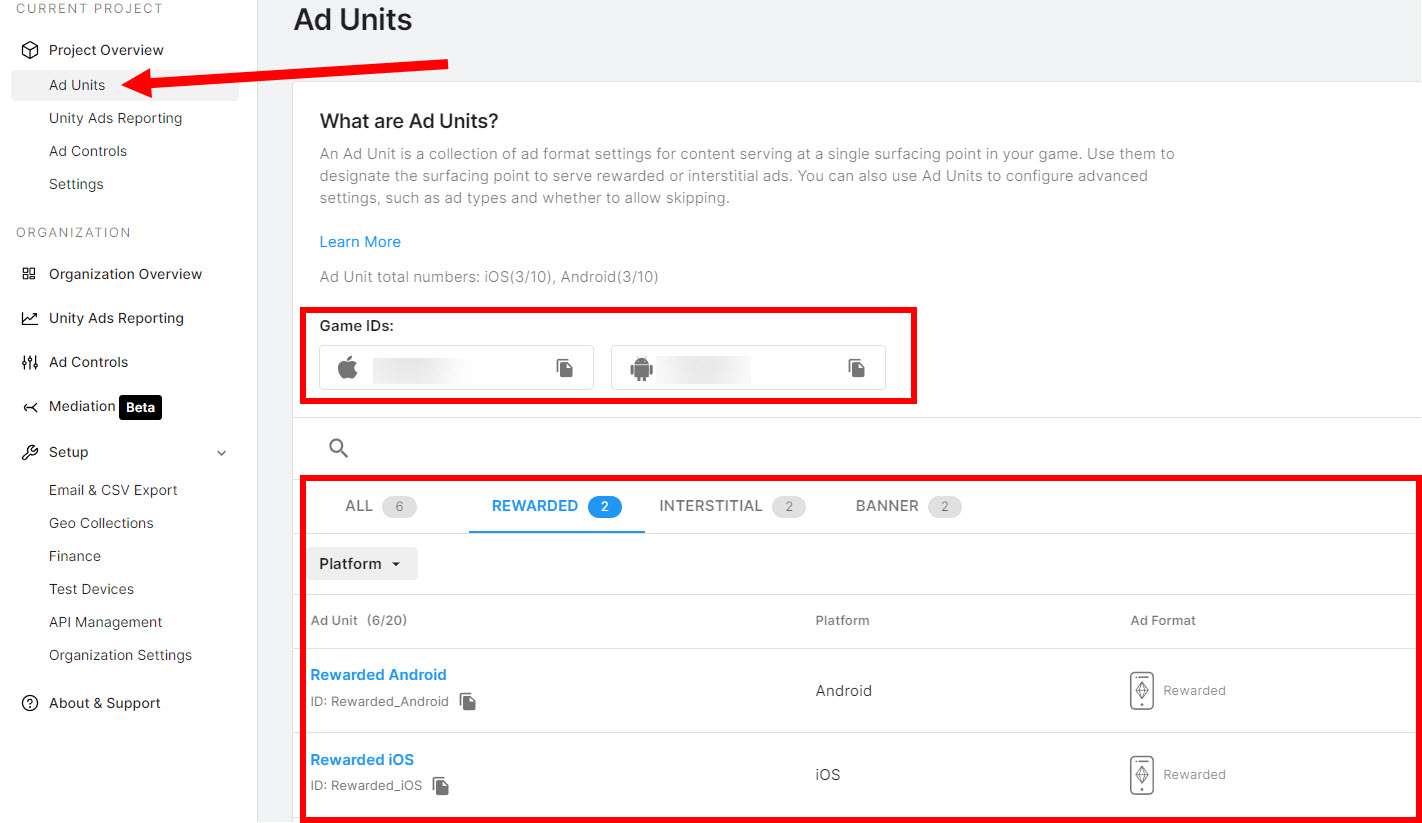1422x823 pixels.
Task: Click the Project Overview cube icon
Action: pos(29,50)
